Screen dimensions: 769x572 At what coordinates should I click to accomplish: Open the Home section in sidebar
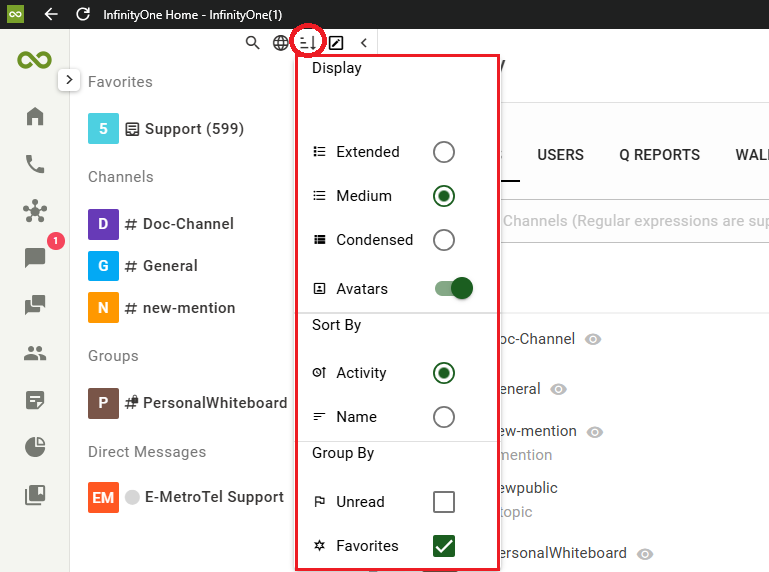35,116
